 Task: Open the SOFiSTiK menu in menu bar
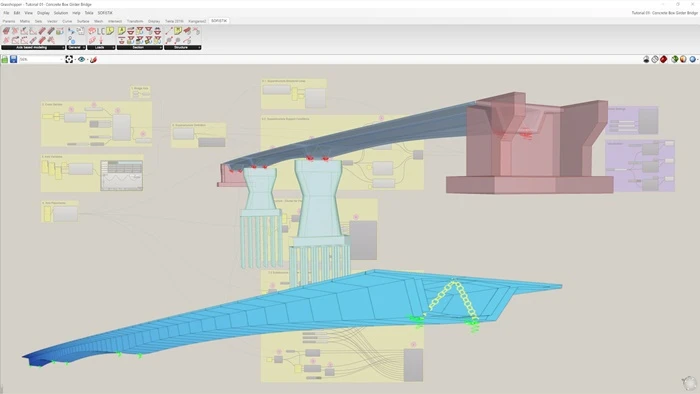[x=105, y=13]
